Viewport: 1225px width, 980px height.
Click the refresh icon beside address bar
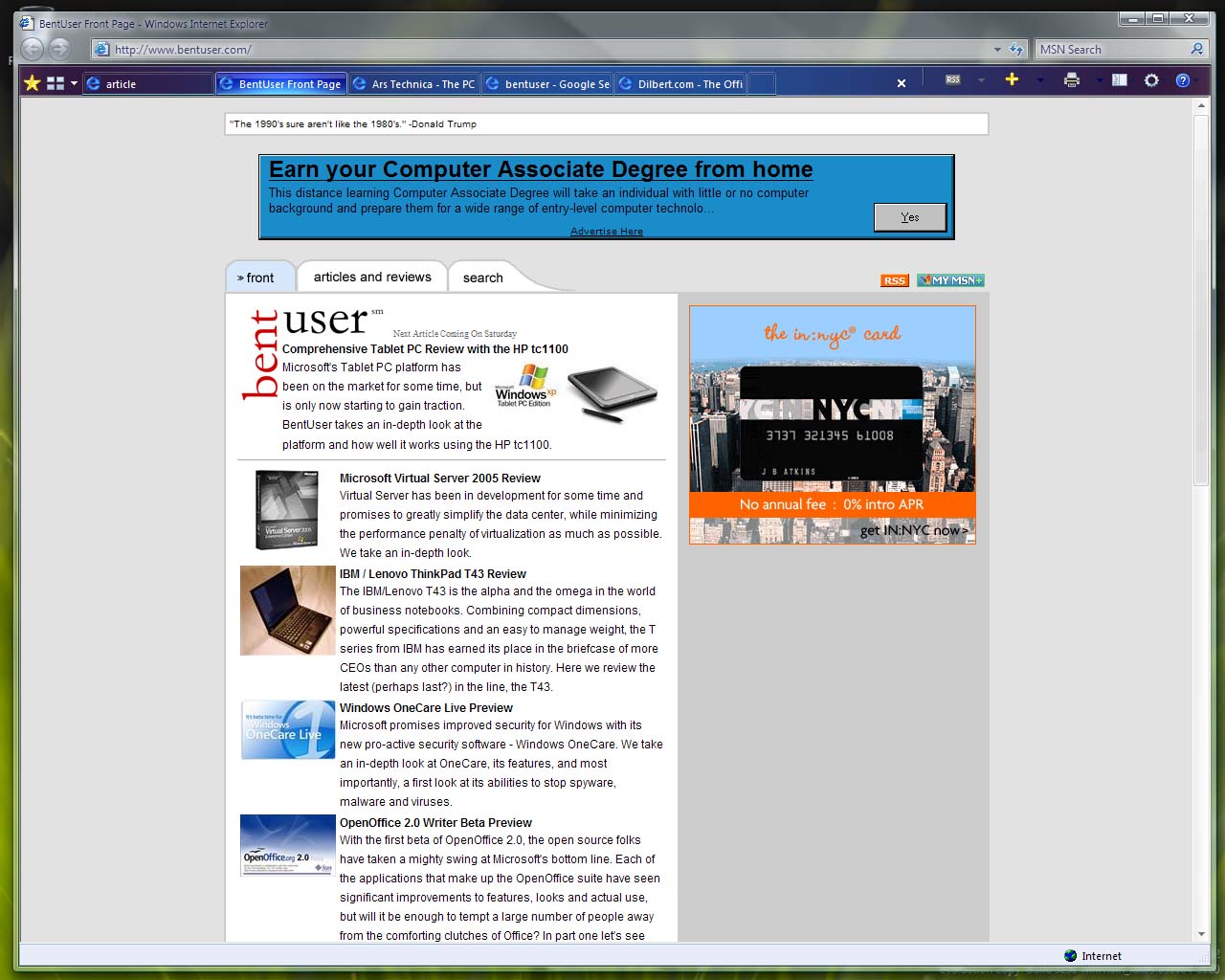pyautogui.click(x=1016, y=49)
